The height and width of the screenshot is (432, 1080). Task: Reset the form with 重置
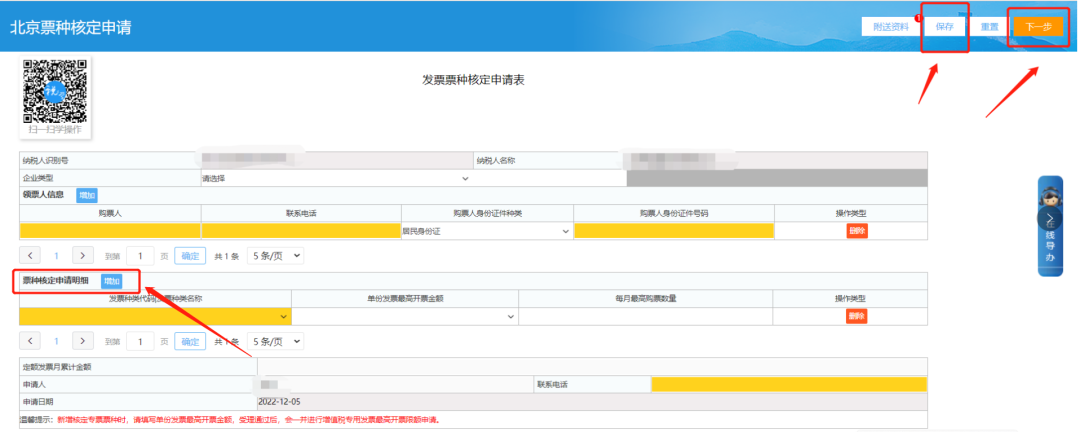(x=989, y=27)
